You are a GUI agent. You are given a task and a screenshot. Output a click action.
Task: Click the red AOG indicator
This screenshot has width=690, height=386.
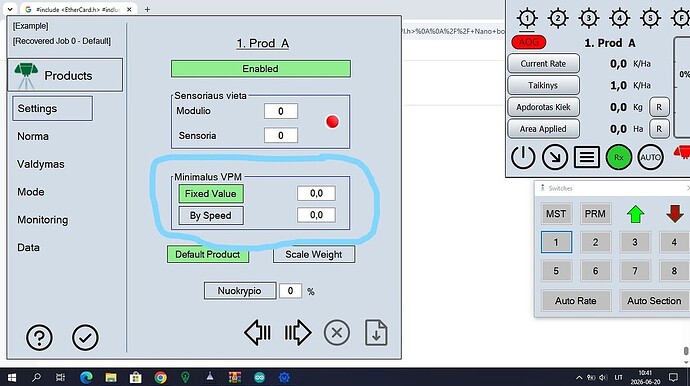(x=529, y=42)
